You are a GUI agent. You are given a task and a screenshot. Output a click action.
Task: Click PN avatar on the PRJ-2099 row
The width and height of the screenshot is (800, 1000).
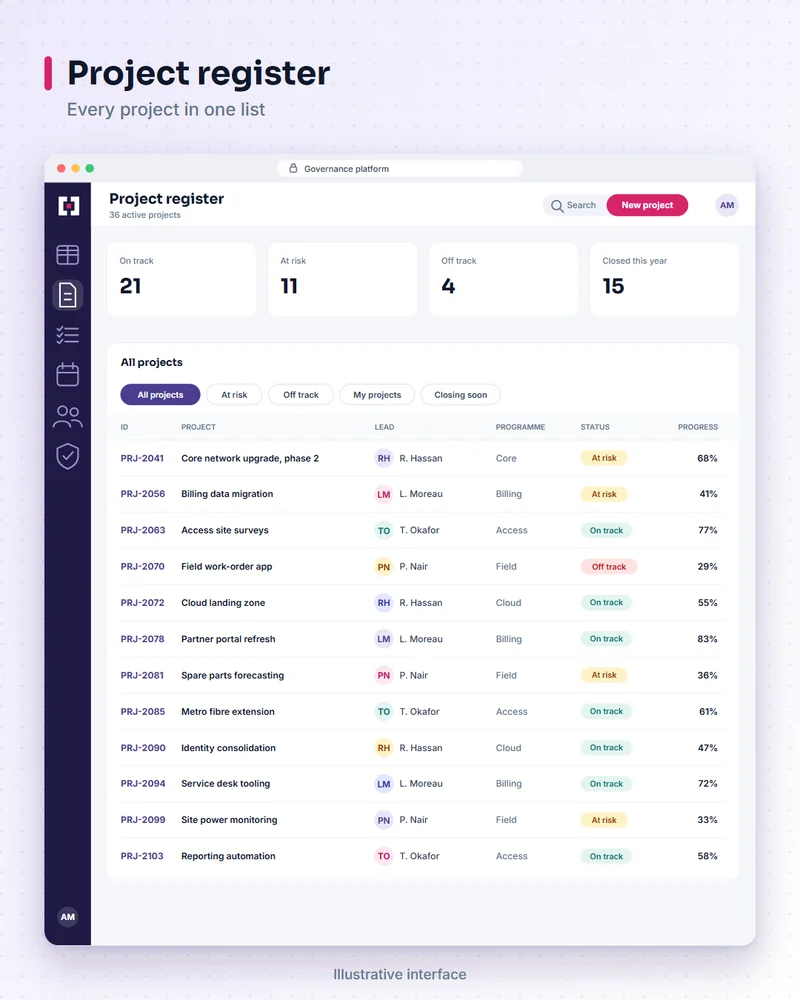click(x=383, y=820)
